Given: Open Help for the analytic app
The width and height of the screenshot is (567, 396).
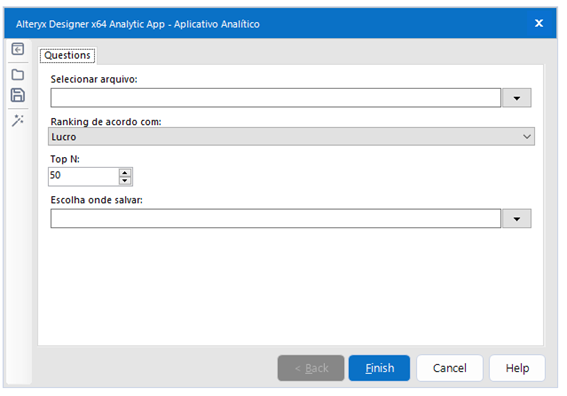Looking at the screenshot, I should [517, 368].
